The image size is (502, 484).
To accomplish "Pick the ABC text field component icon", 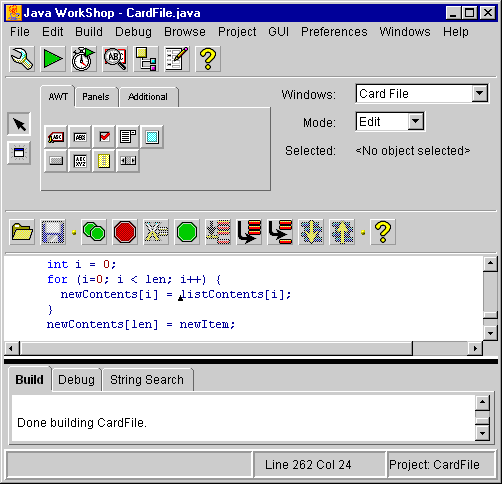I will (x=80, y=137).
